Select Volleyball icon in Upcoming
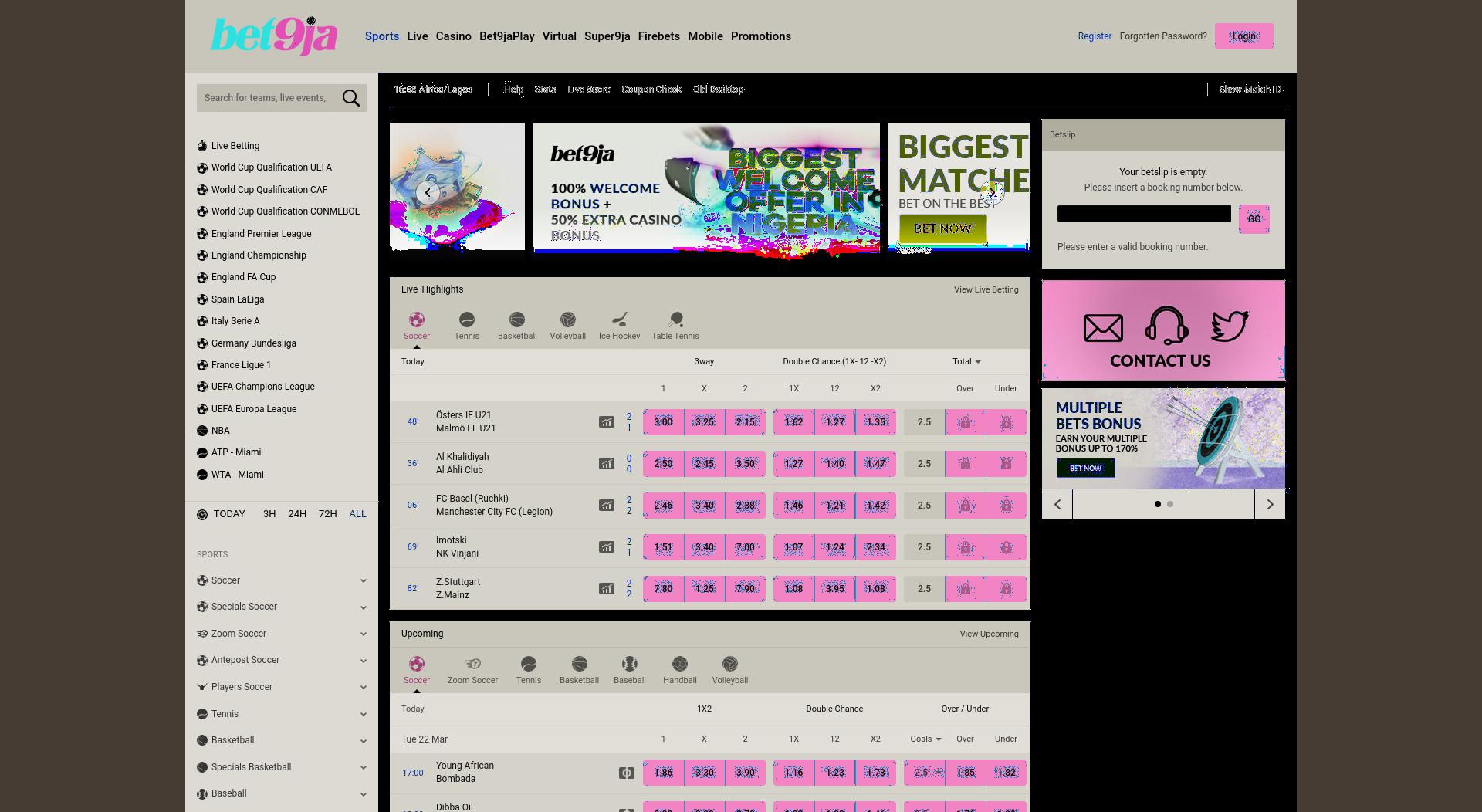Screen dimensions: 1482x812 [730, 664]
